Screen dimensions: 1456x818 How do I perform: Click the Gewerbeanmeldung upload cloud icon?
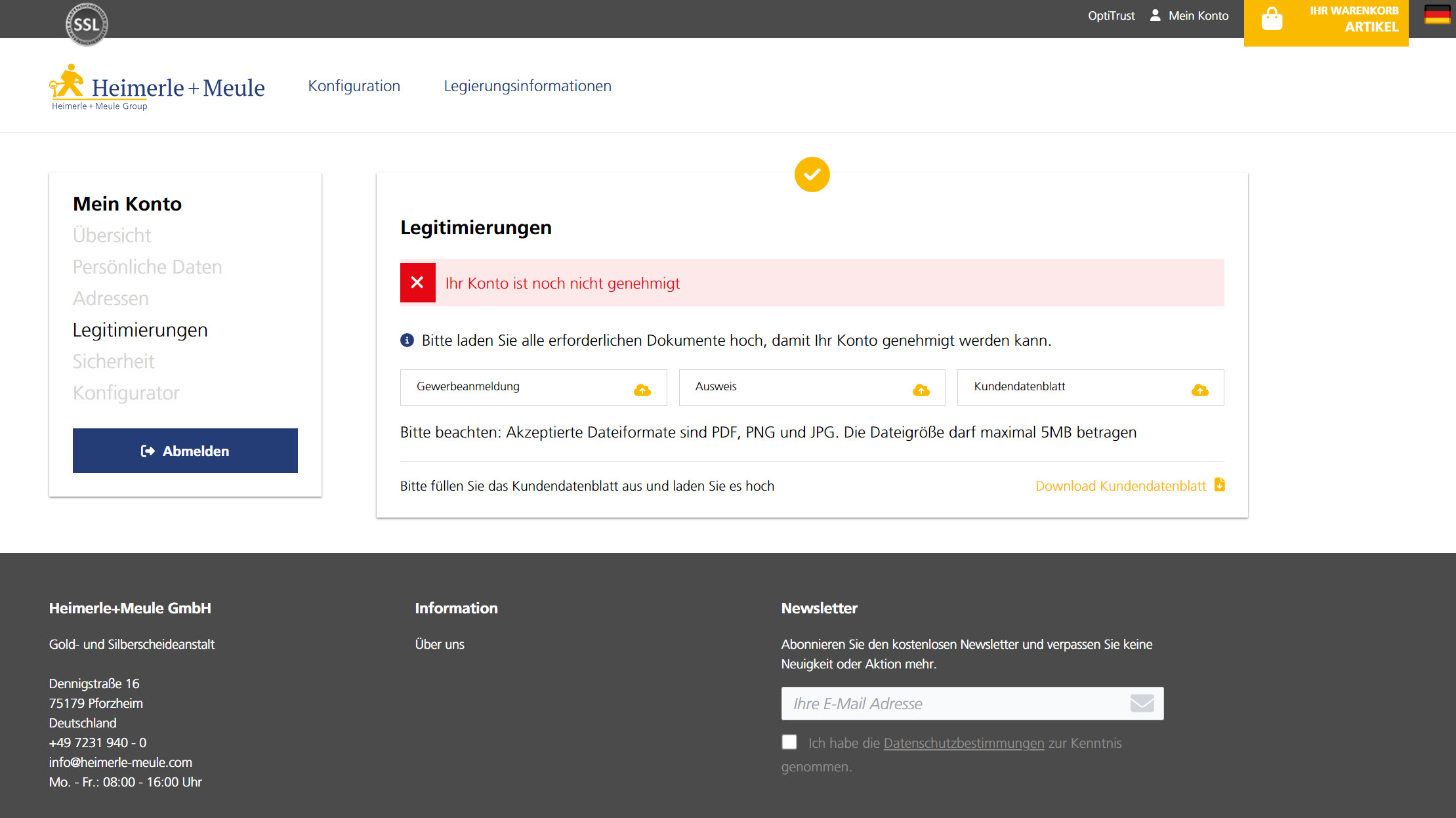[642, 390]
